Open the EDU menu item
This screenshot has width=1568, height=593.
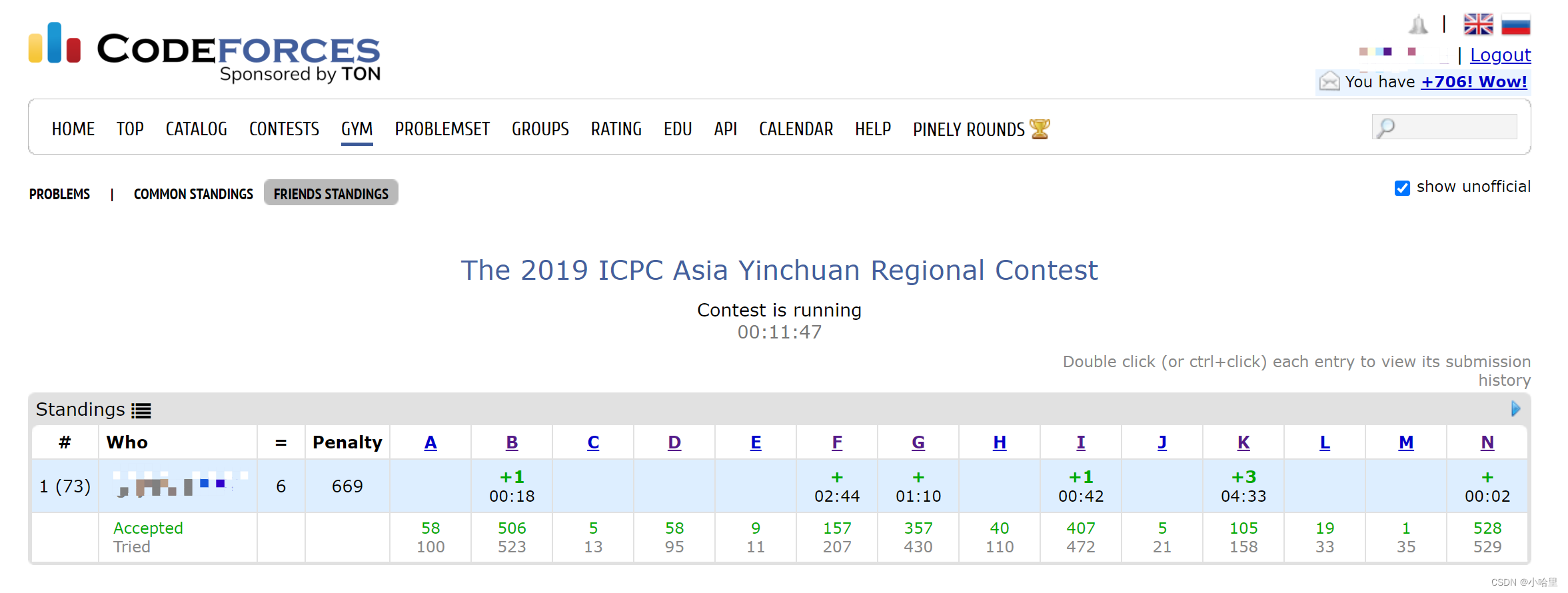tap(678, 129)
